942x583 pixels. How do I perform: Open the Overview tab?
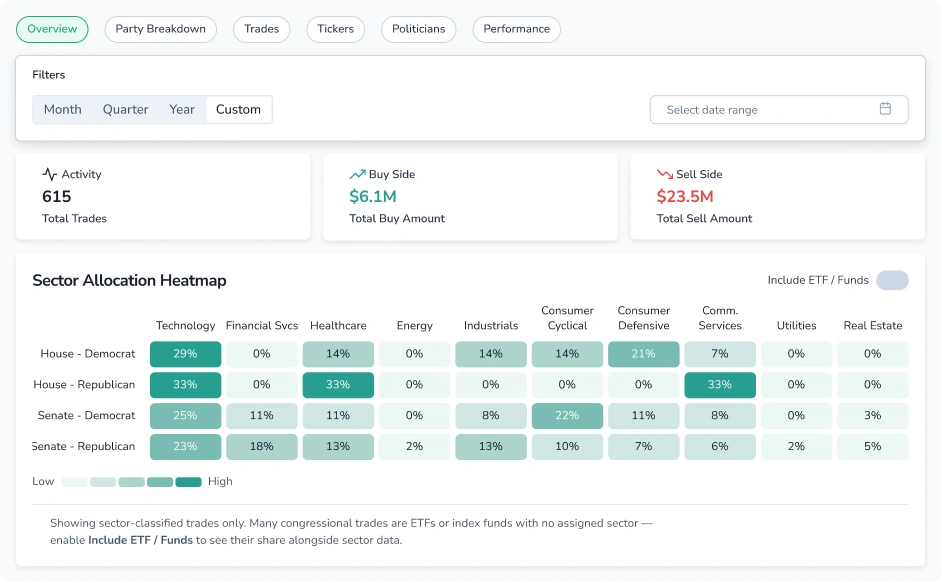[x=52, y=29]
